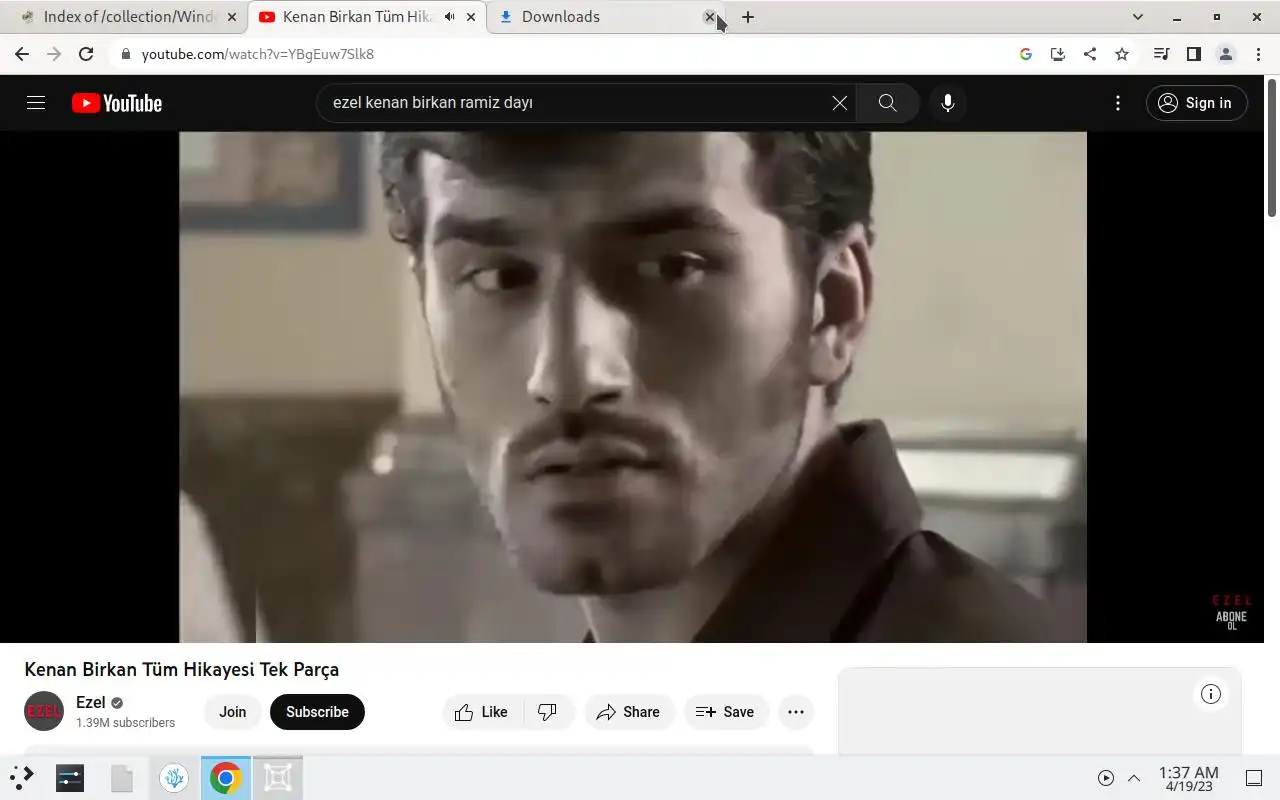Open the media control toolbar icon

[x=1161, y=54]
